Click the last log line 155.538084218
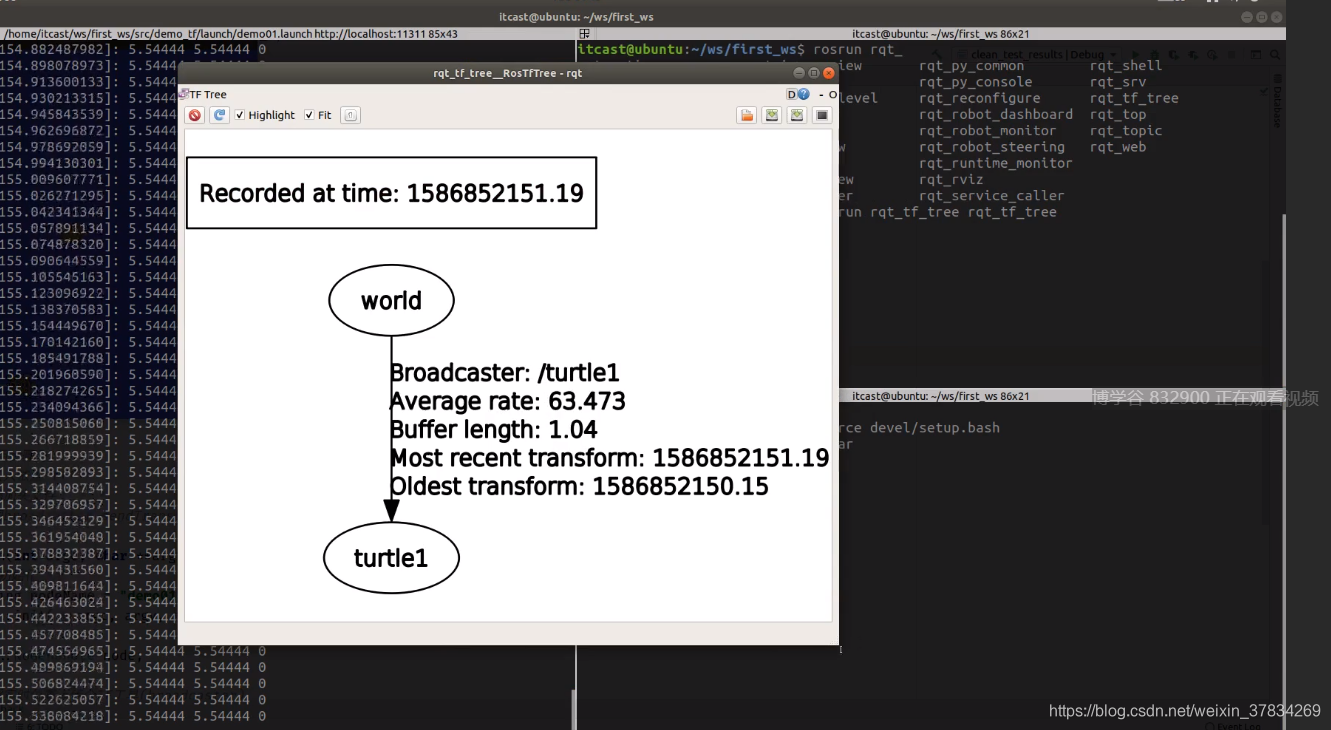 (x=133, y=716)
